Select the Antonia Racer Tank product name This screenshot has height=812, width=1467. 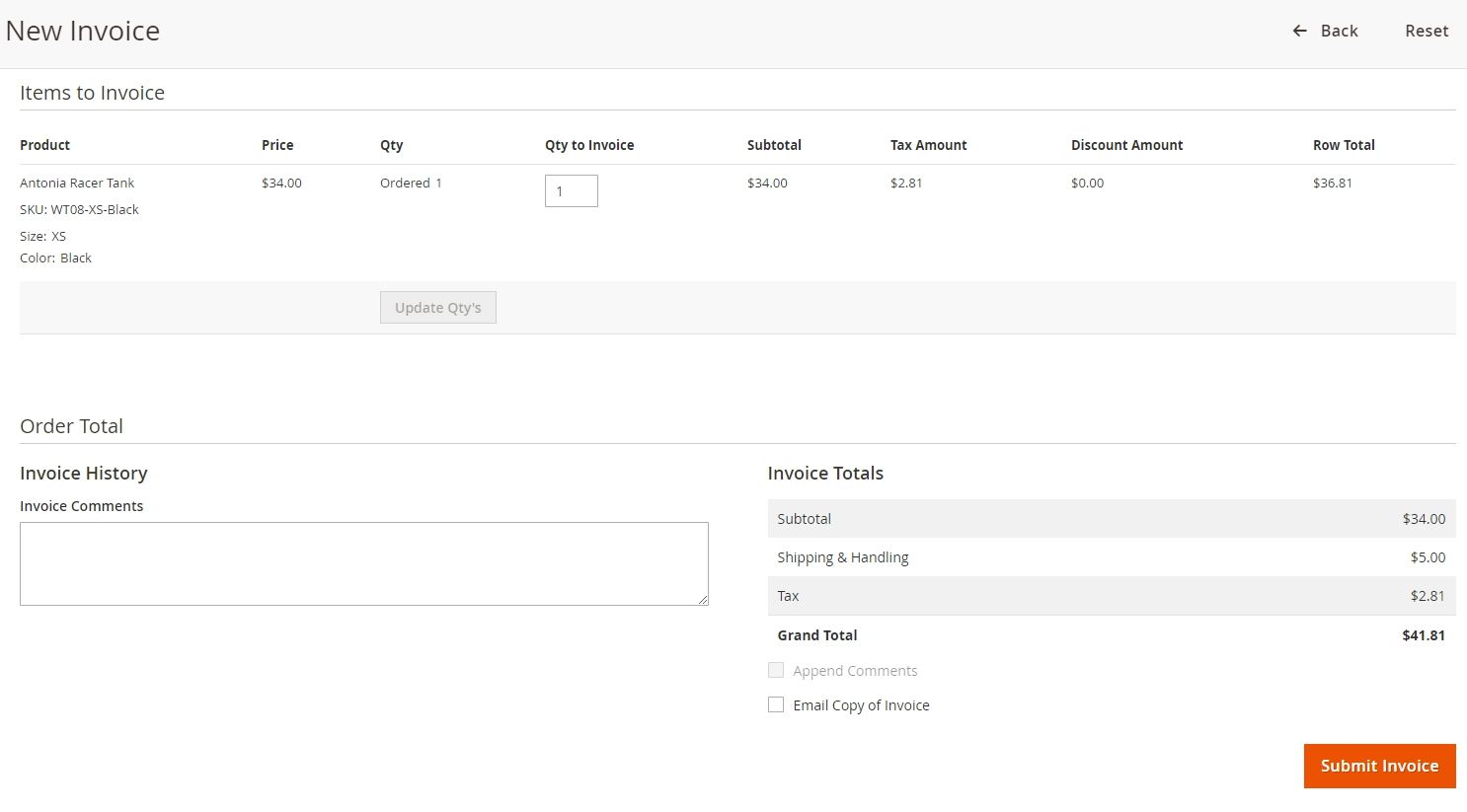[77, 183]
